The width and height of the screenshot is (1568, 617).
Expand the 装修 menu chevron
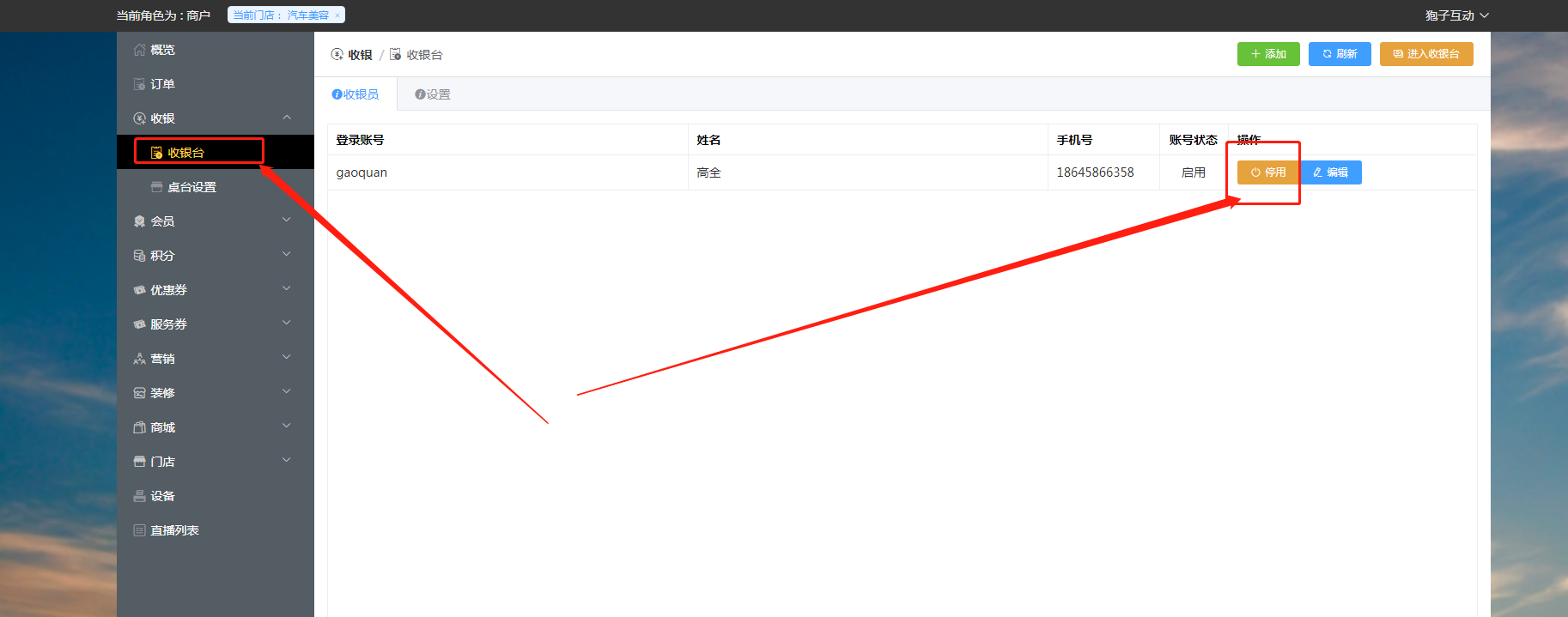[287, 392]
